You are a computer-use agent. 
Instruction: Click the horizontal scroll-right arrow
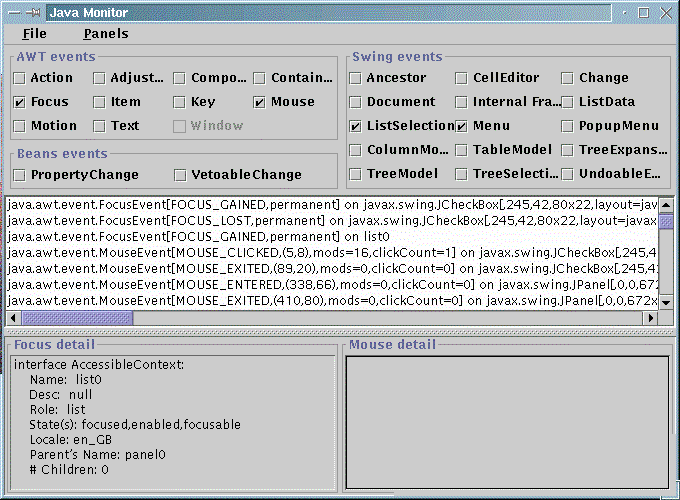tap(650, 317)
